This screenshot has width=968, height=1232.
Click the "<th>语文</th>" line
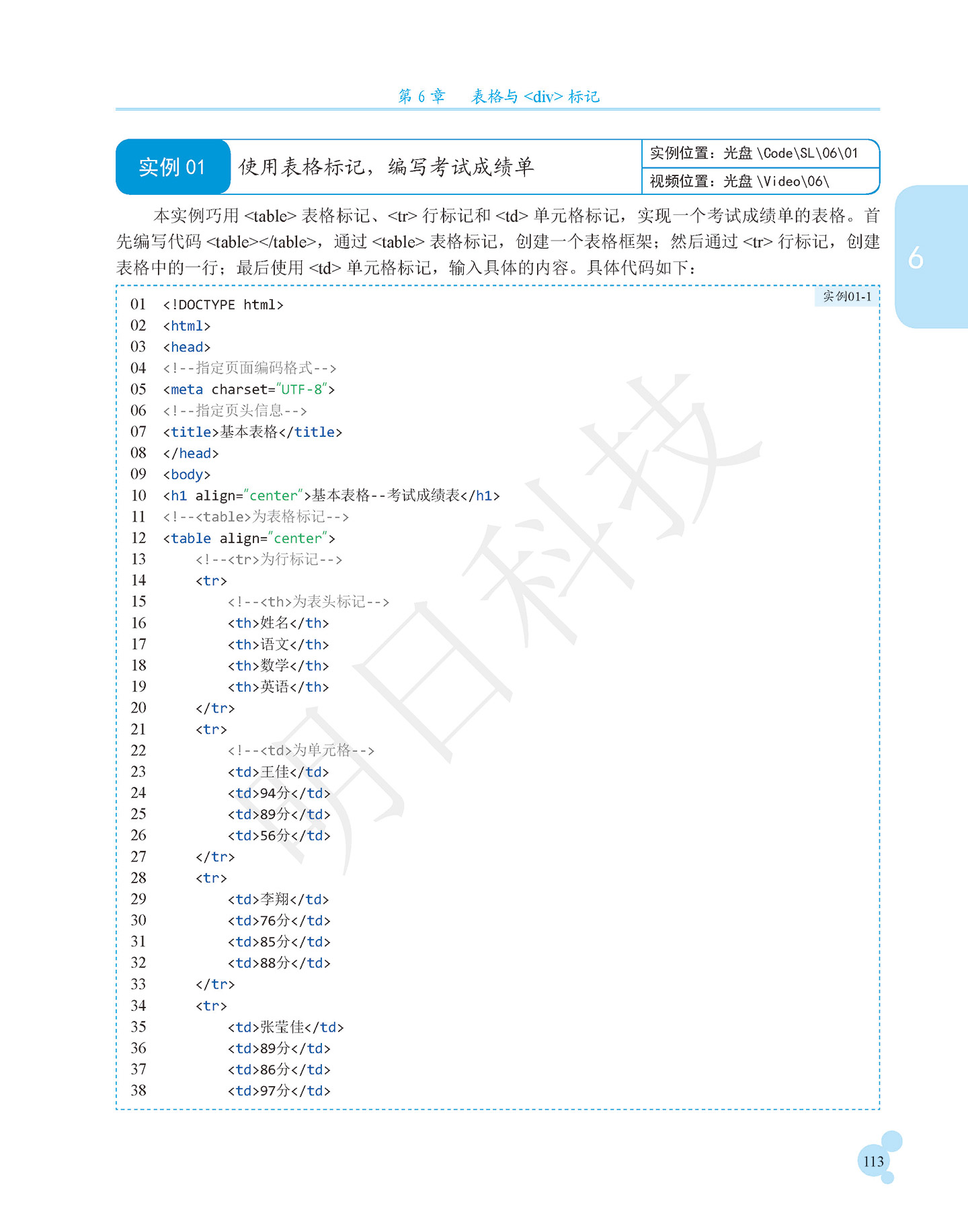278,645
